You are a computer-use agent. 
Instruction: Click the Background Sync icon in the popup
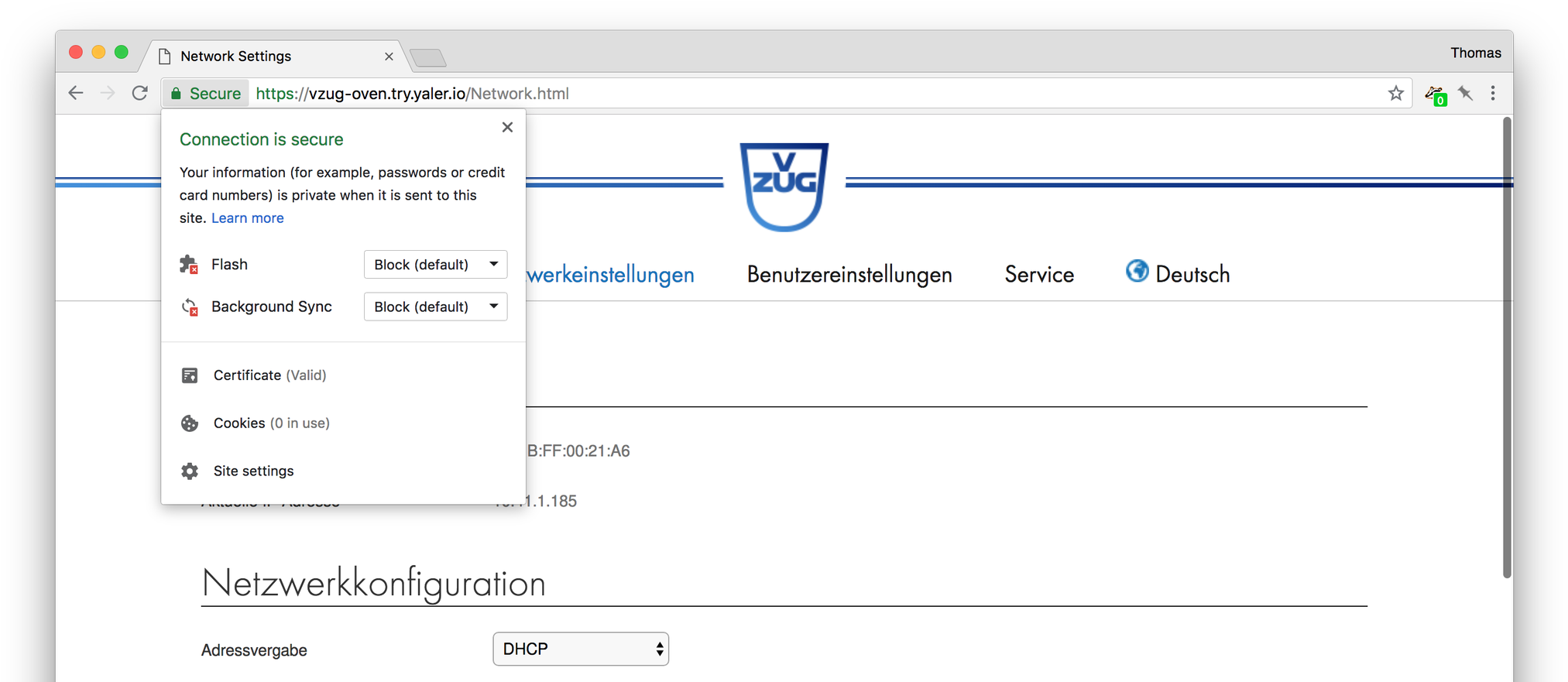click(189, 307)
